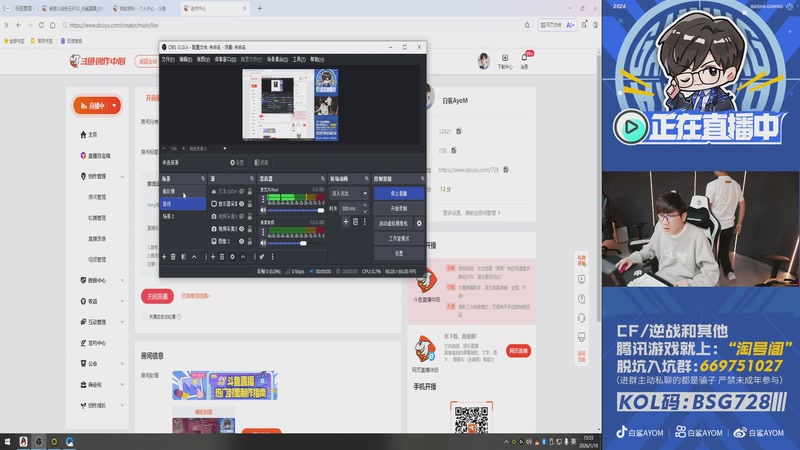This screenshot has height=450, width=800.
Task: Open desktop audio channel three-dot options
Action: point(263,232)
